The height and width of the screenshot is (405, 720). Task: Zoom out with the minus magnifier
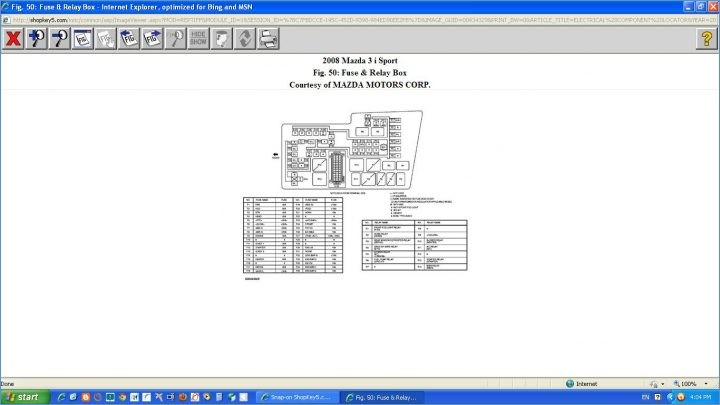[x=60, y=39]
